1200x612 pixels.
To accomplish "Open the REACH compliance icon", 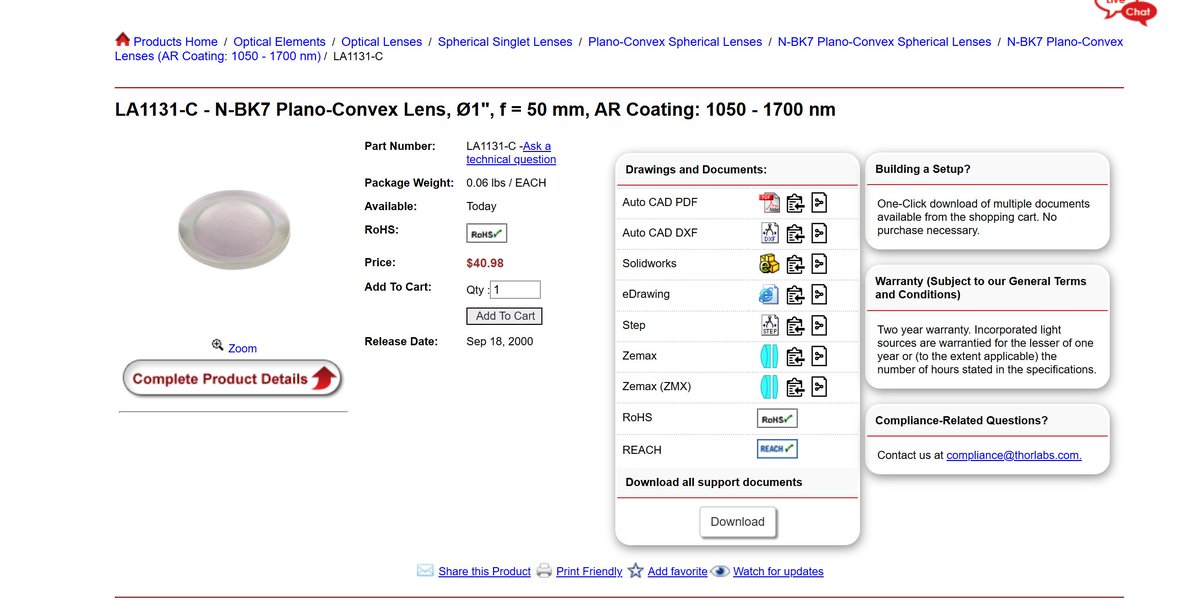I will tap(777, 449).
